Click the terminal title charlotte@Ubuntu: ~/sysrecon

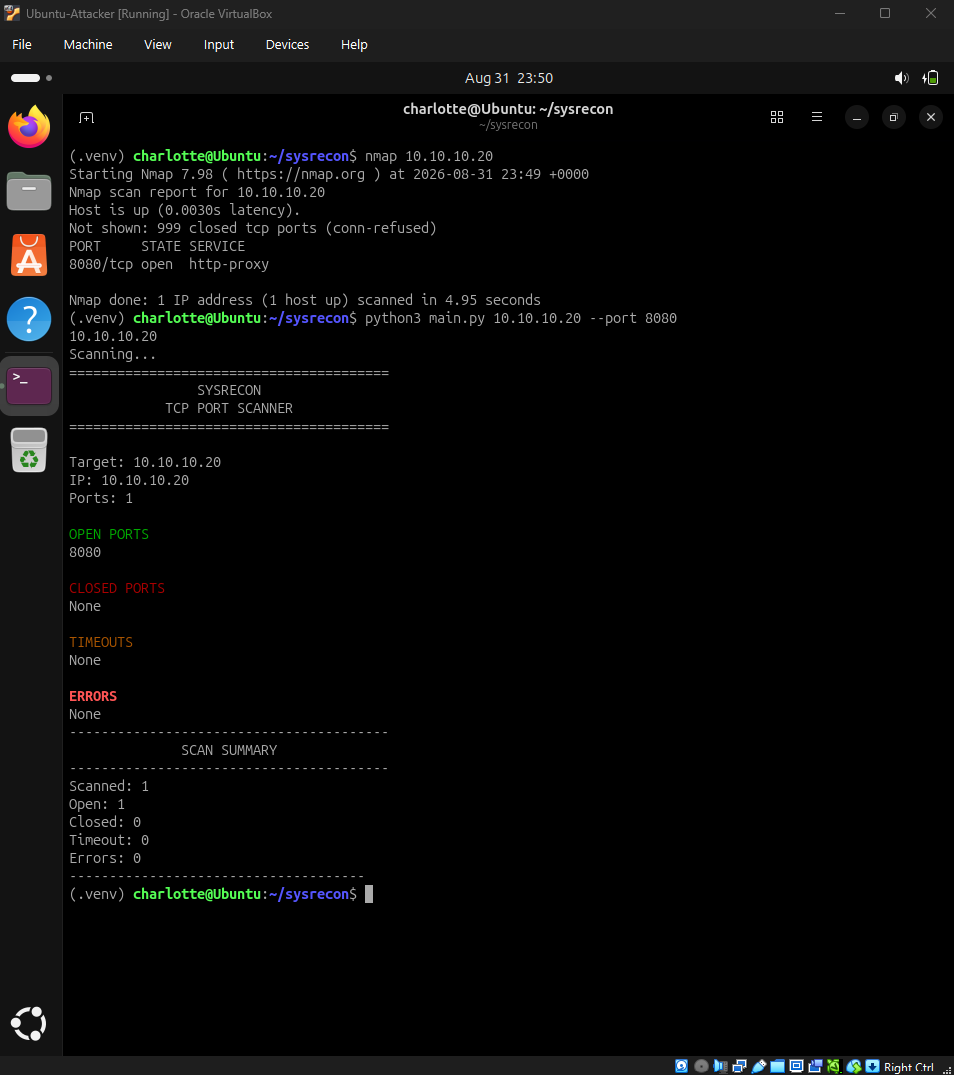[x=508, y=109]
